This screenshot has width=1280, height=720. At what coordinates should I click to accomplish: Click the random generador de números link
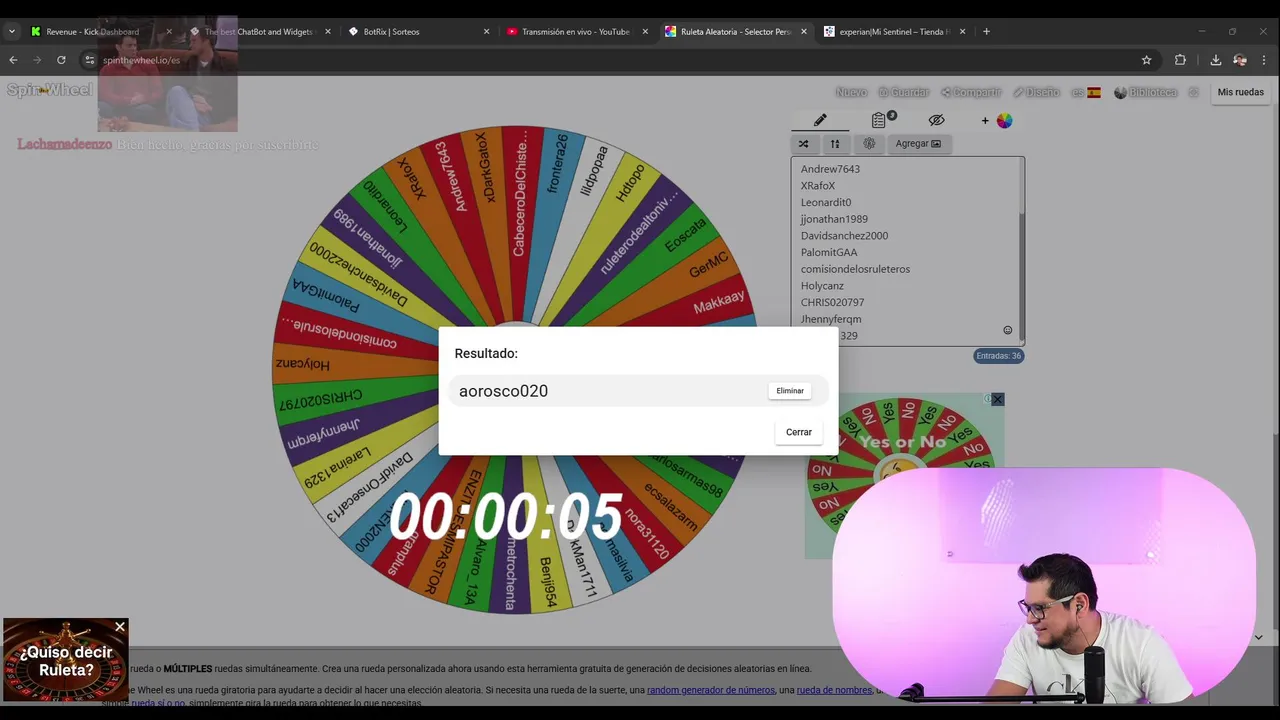[x=710, y=690]
